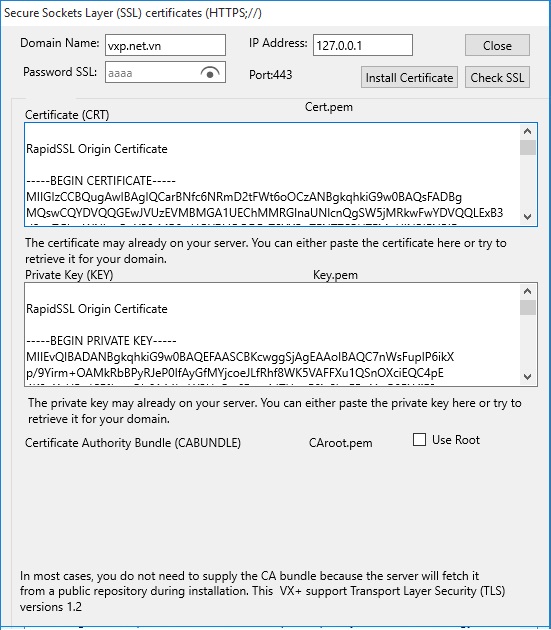Click the Private Key box scrollbar thumb
Image resolution: width=551 pixels, height=630 pixels.
(x=528, y=308)
